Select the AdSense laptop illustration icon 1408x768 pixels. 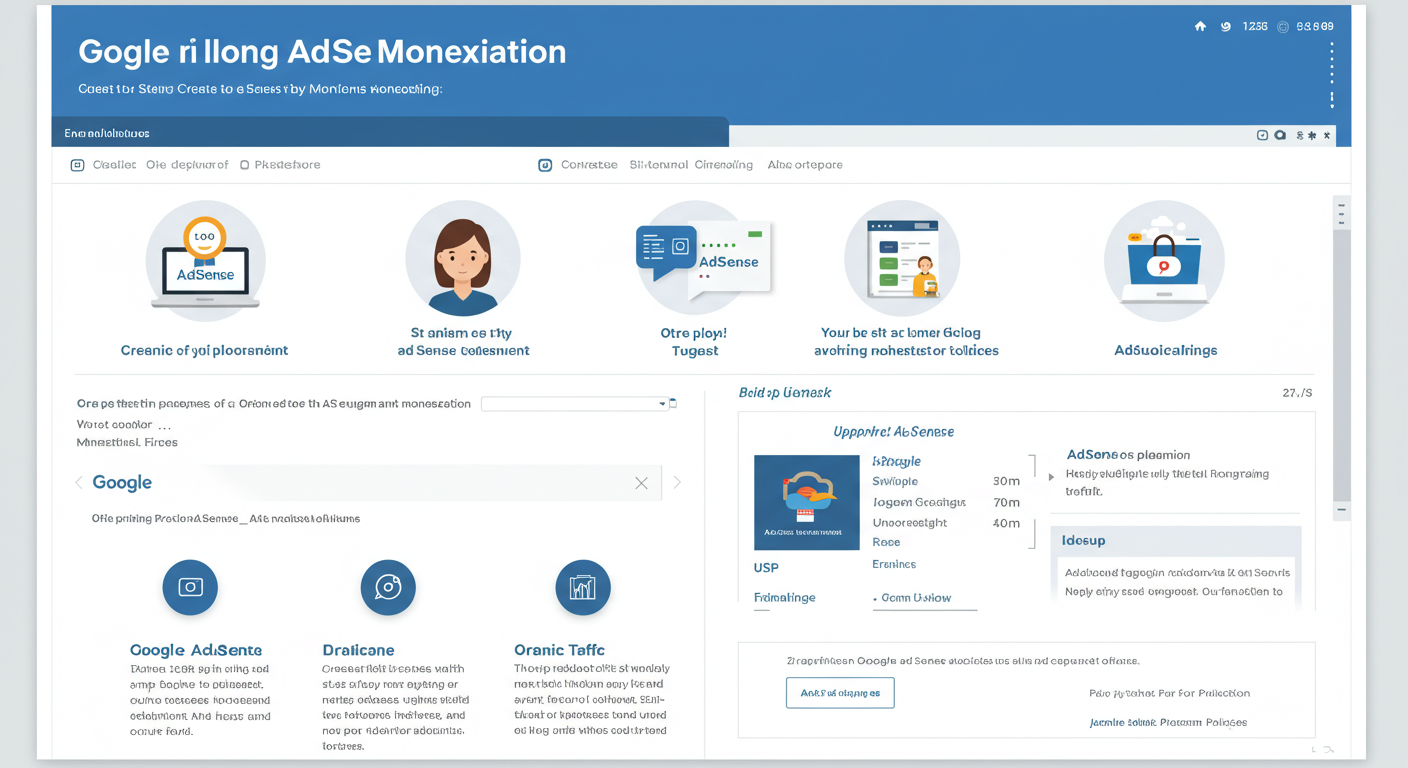tap(205, 261)
